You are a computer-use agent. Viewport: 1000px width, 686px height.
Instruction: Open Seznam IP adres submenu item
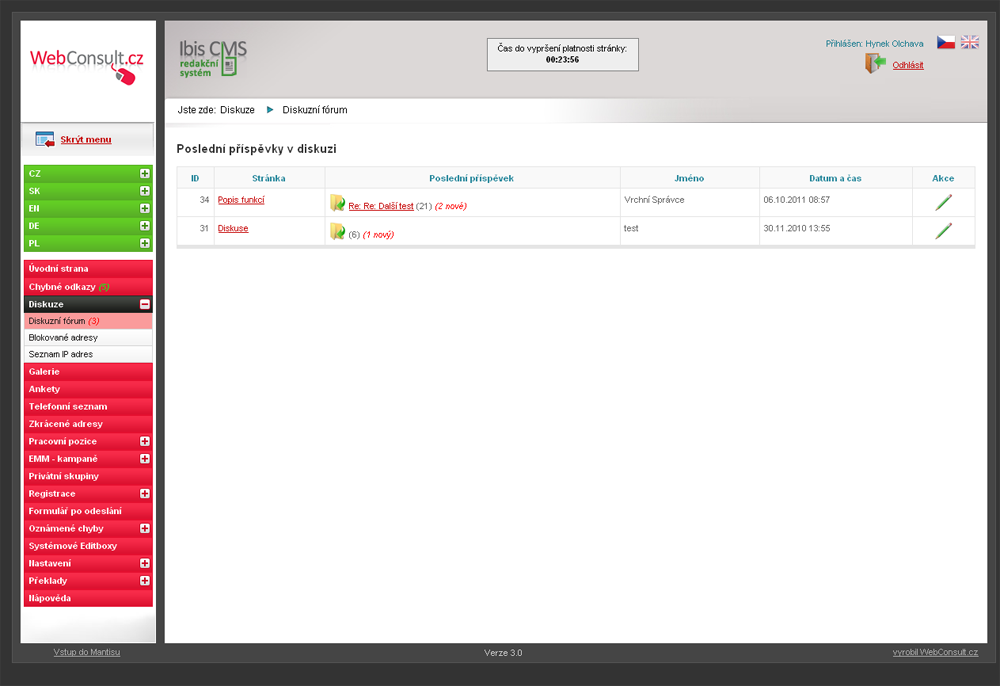pos(88,354)
